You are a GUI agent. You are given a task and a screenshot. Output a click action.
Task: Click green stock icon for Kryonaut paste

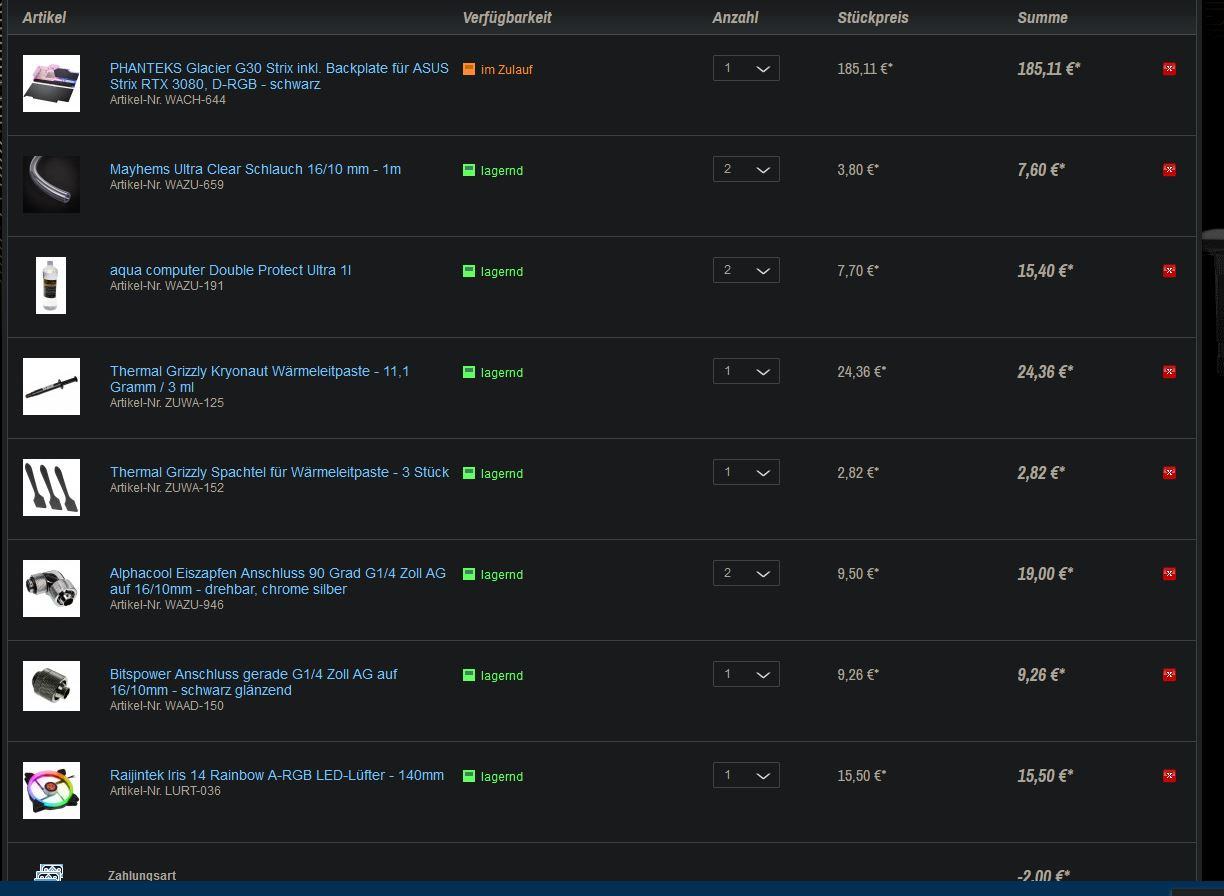469,372
